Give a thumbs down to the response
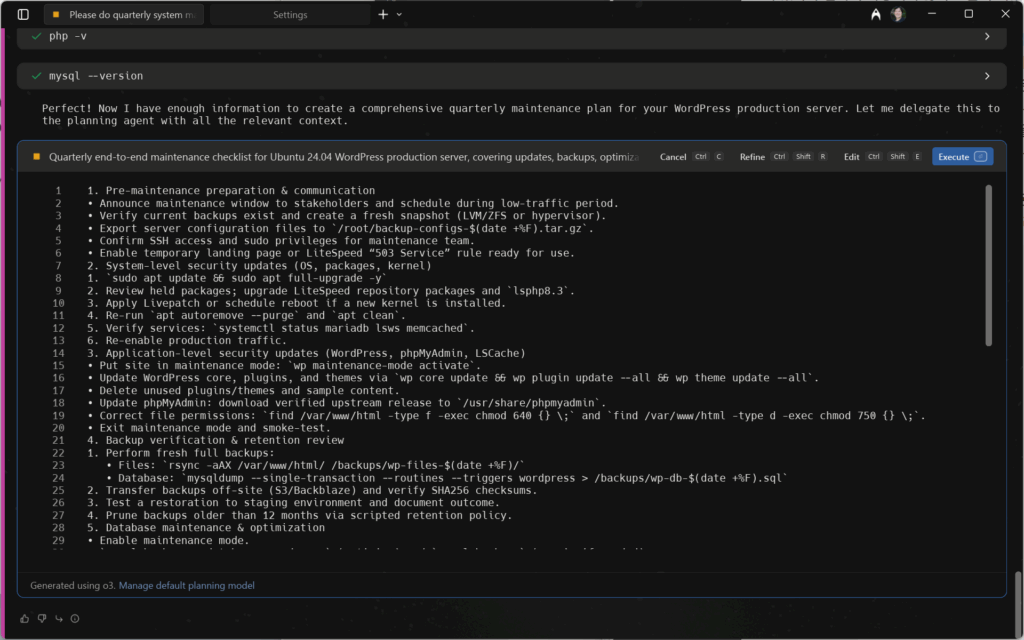Image resolution: width=1024 pixels, height=640 pixels. click(42, 618)
